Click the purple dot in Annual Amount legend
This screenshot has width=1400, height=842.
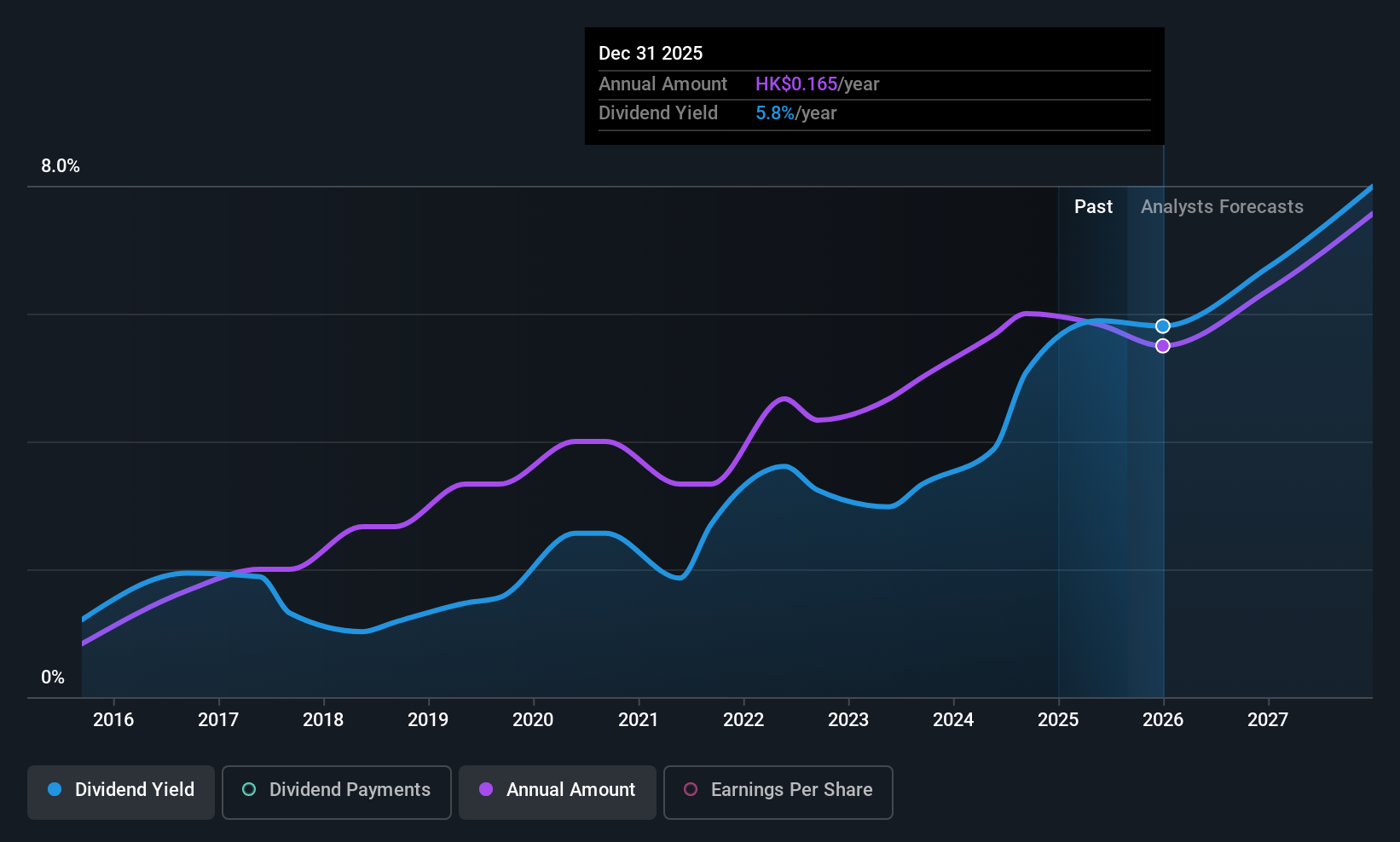(486, 790)
